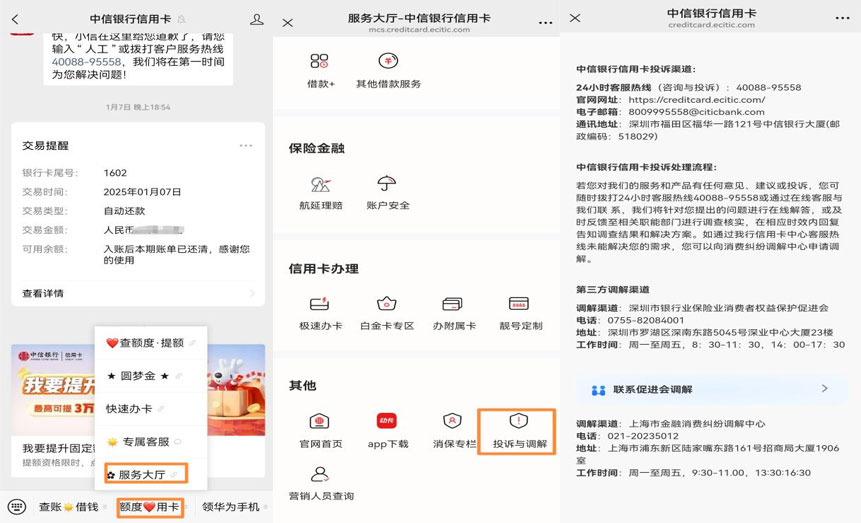This screenshot has width=861, height=523.
Task: Close the complaint-channel page with the X
Action: coord(575,18)
